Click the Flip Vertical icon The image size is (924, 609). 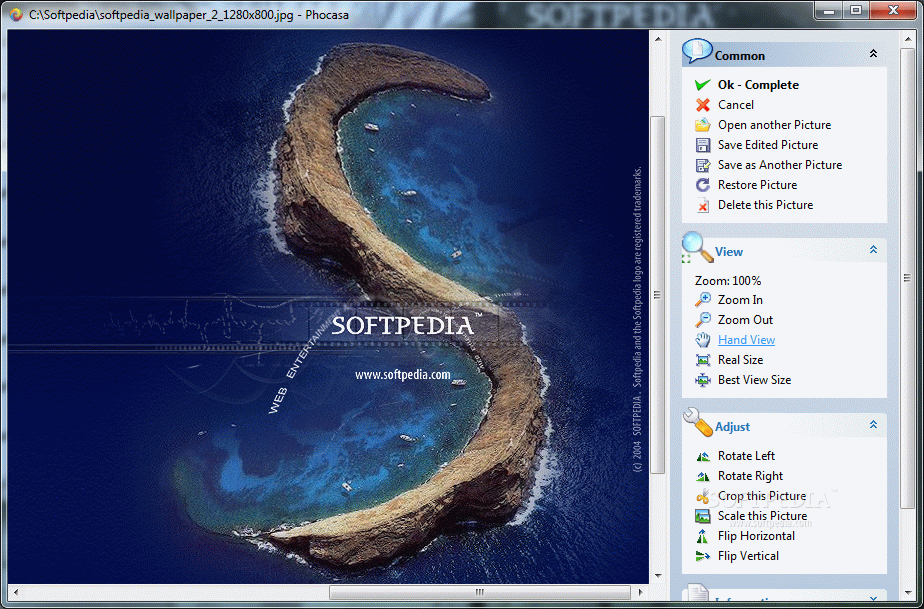[702, 556]
